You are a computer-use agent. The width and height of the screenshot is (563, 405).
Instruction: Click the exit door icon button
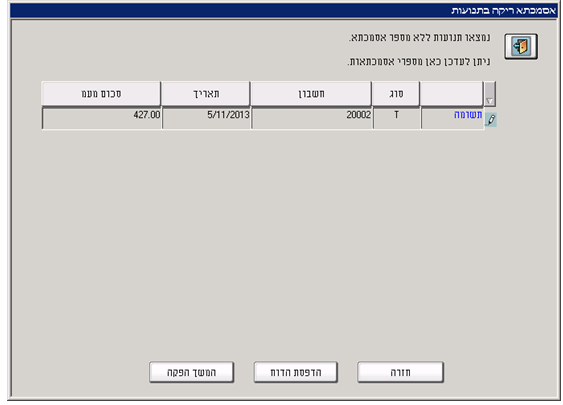(521, 46)
